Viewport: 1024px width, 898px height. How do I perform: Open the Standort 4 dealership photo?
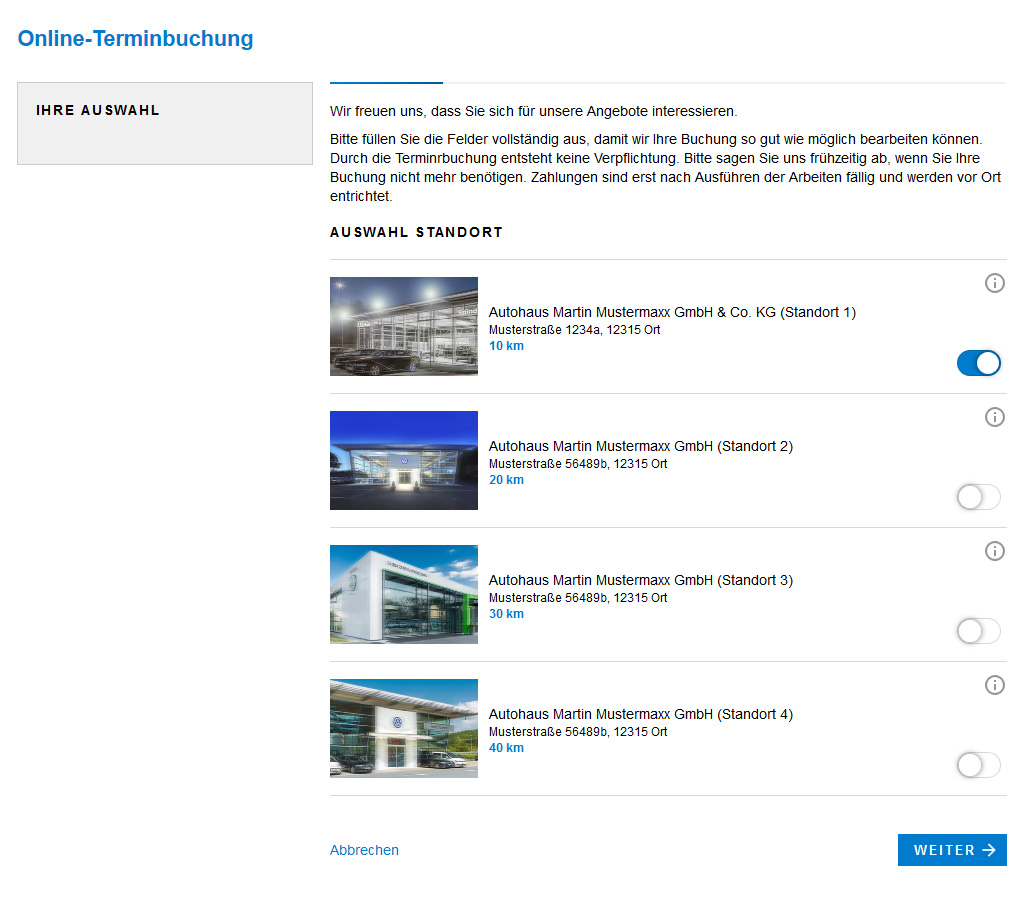[x=403, y=728]
